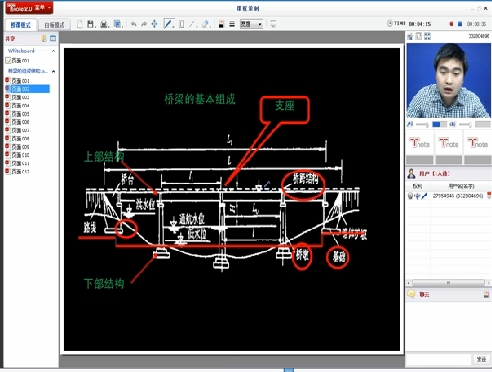Click the undo arrow icon
The width and height of the screenshot is (492, 372).
point(134,24)
